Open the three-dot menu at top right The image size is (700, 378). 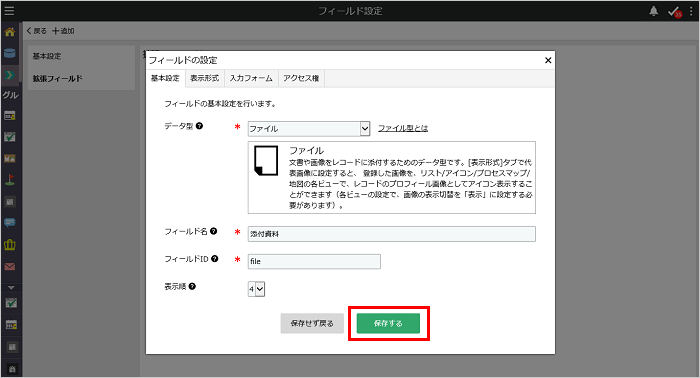click(x=691, y=11)
